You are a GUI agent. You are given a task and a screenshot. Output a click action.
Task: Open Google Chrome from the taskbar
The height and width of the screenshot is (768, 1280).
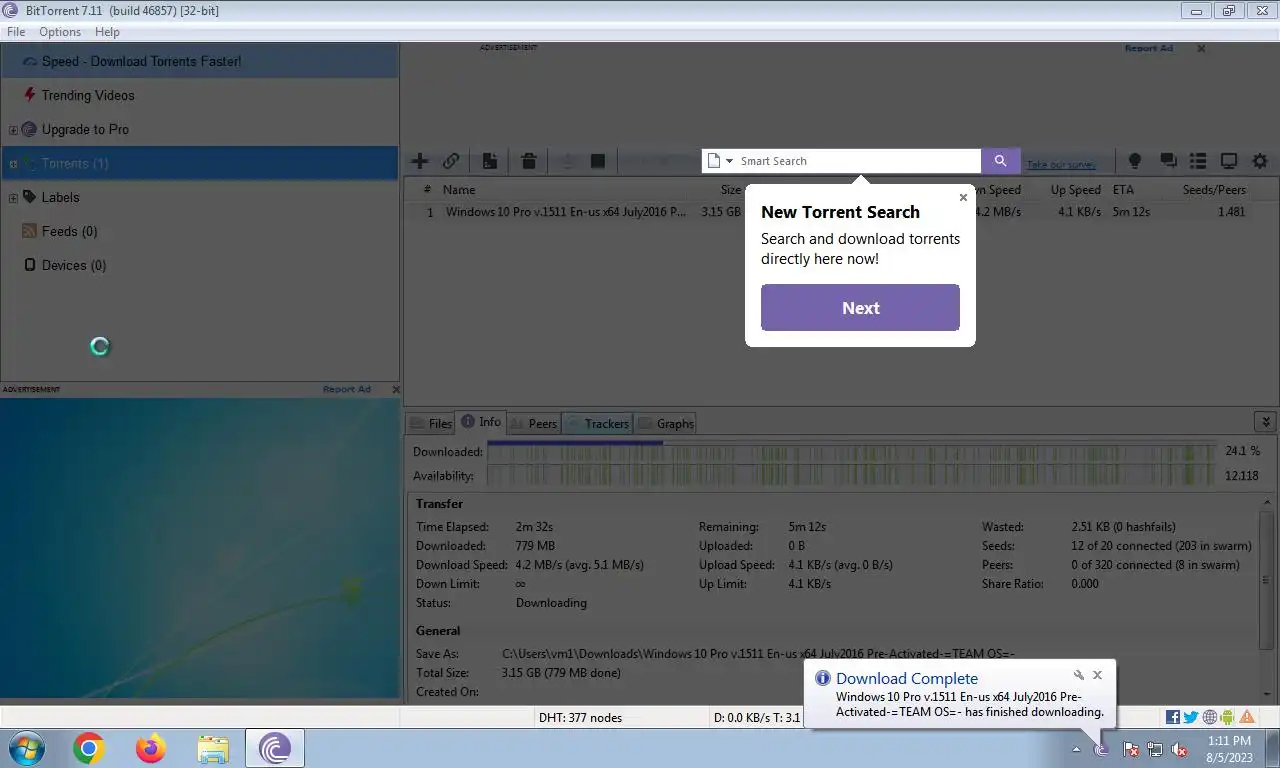89,748
